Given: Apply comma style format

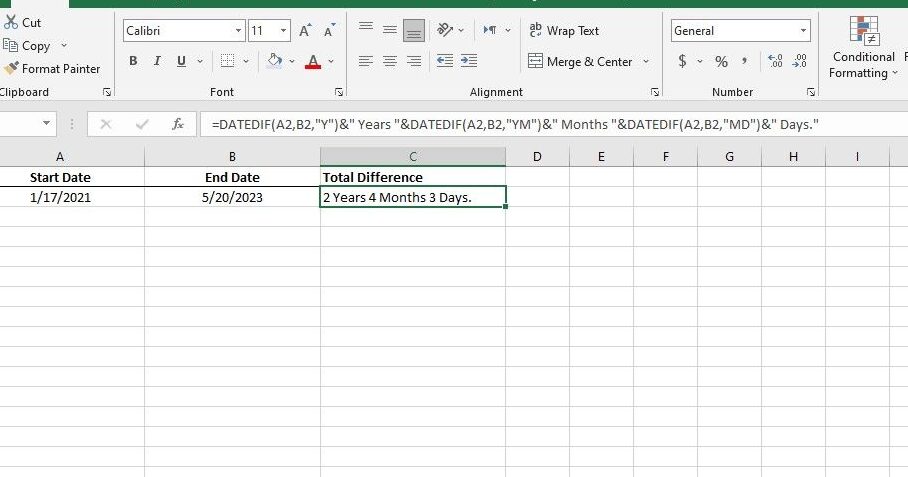Looking at the screenshot, I should click(x=745, y=61).
